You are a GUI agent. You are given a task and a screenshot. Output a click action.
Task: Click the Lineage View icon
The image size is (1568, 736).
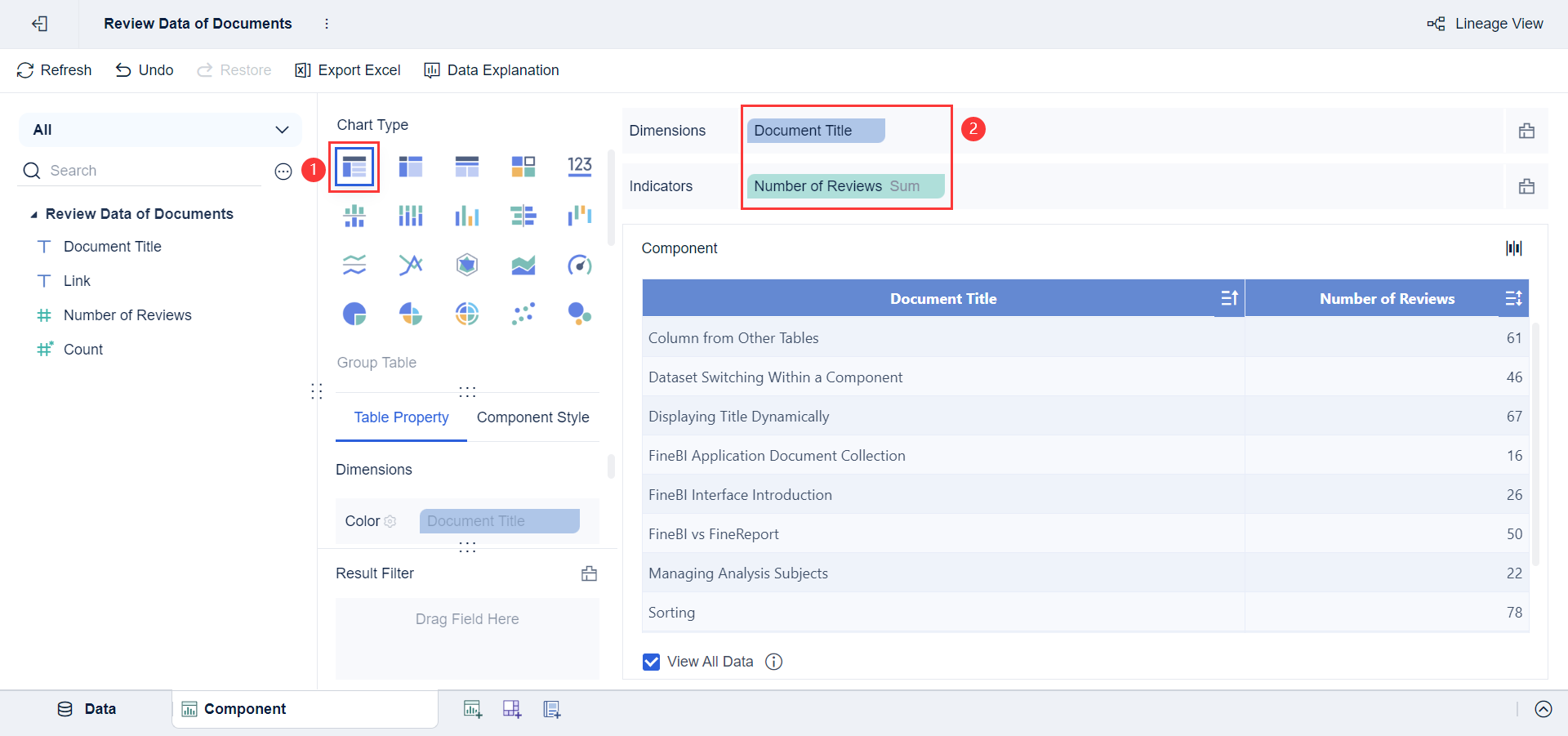point(1436,24)
